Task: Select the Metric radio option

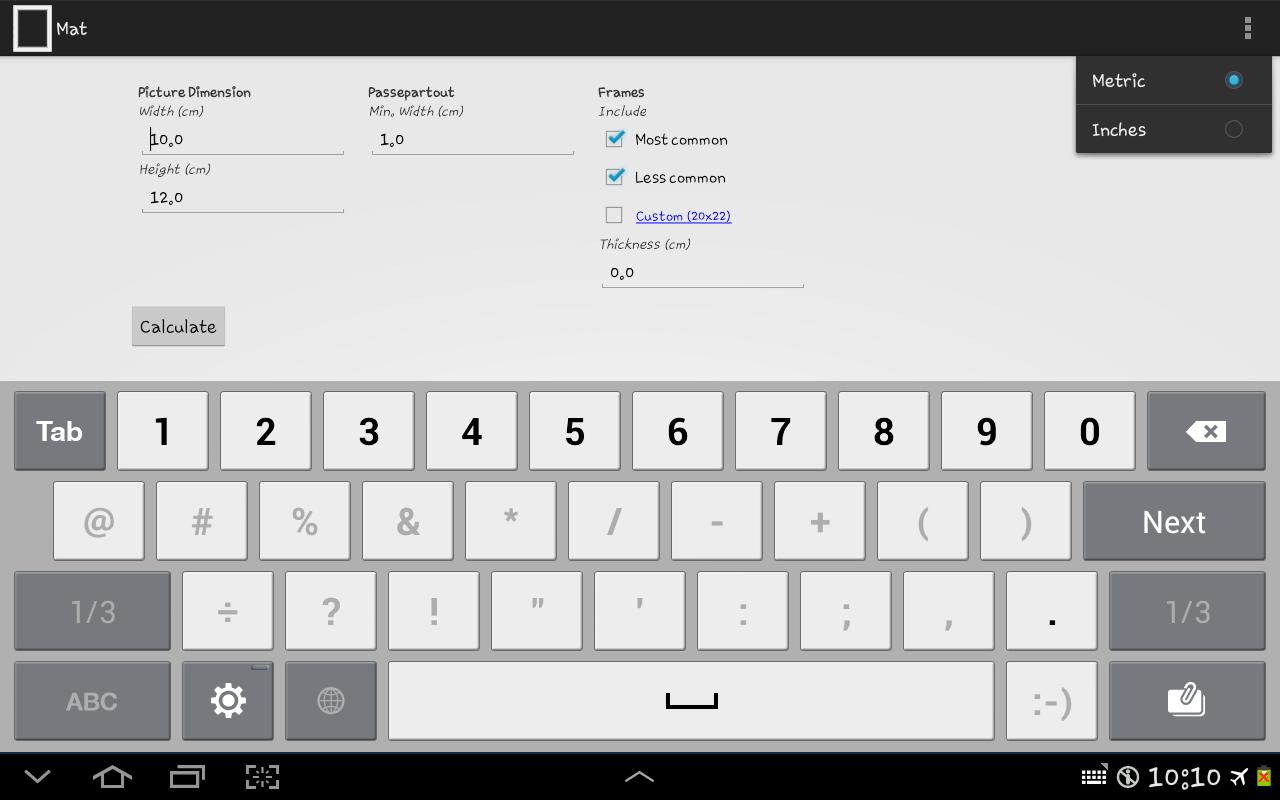Action: 1174,81
